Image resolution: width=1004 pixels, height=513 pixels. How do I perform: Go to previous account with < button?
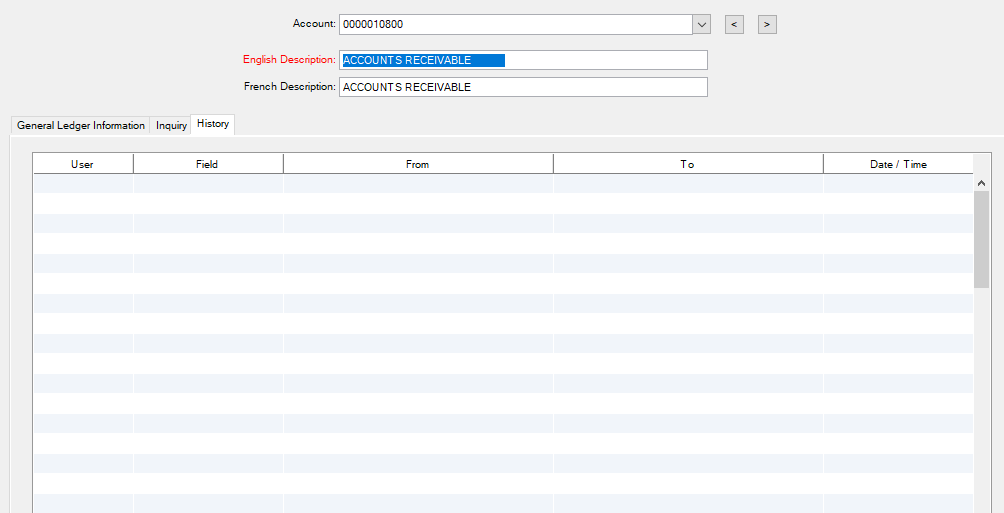coord(734,24)
